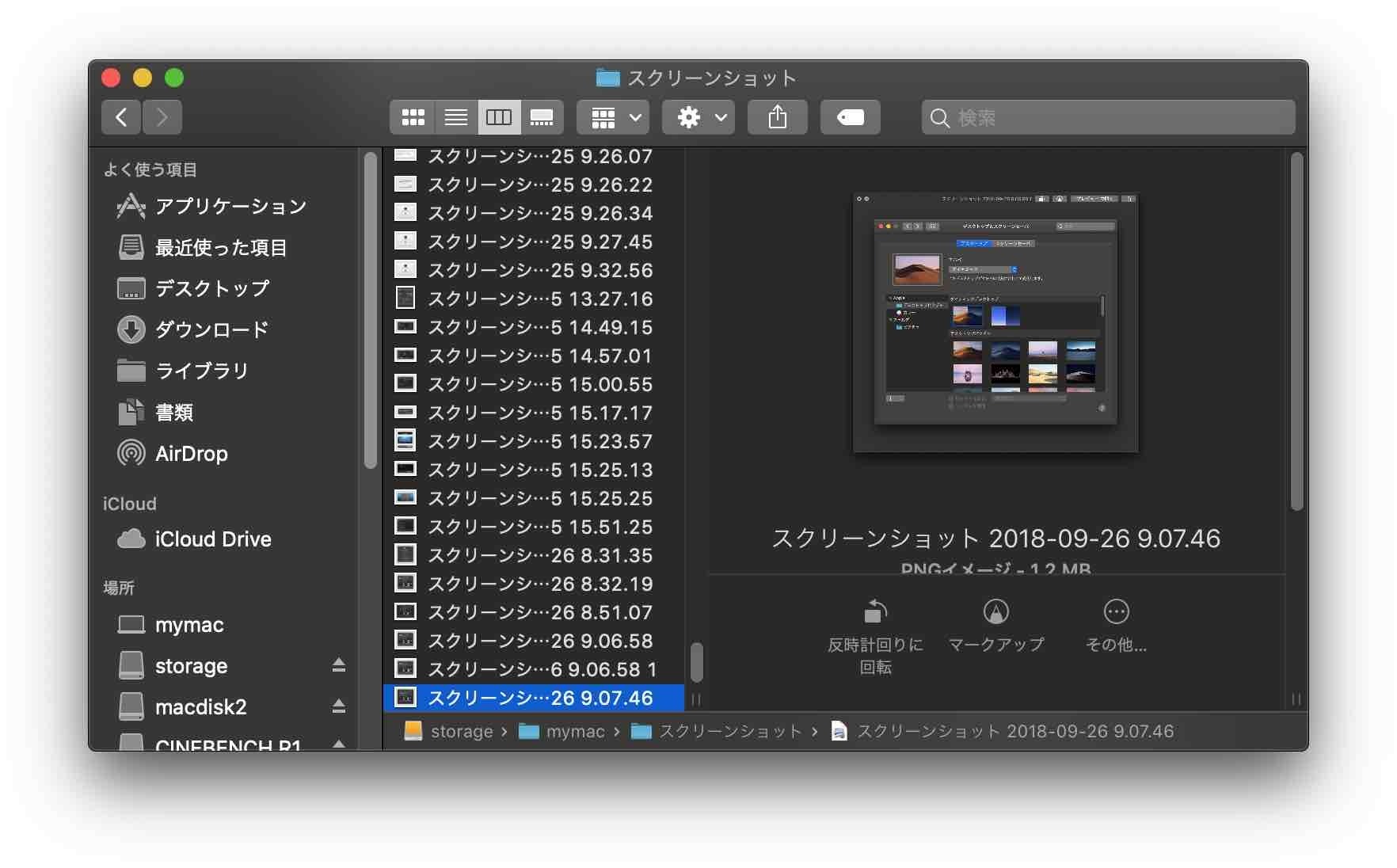The height and width of the screenshot is (868, 1397).
Task: Go back with the left chevron button
Action: (x=121, y=117)
